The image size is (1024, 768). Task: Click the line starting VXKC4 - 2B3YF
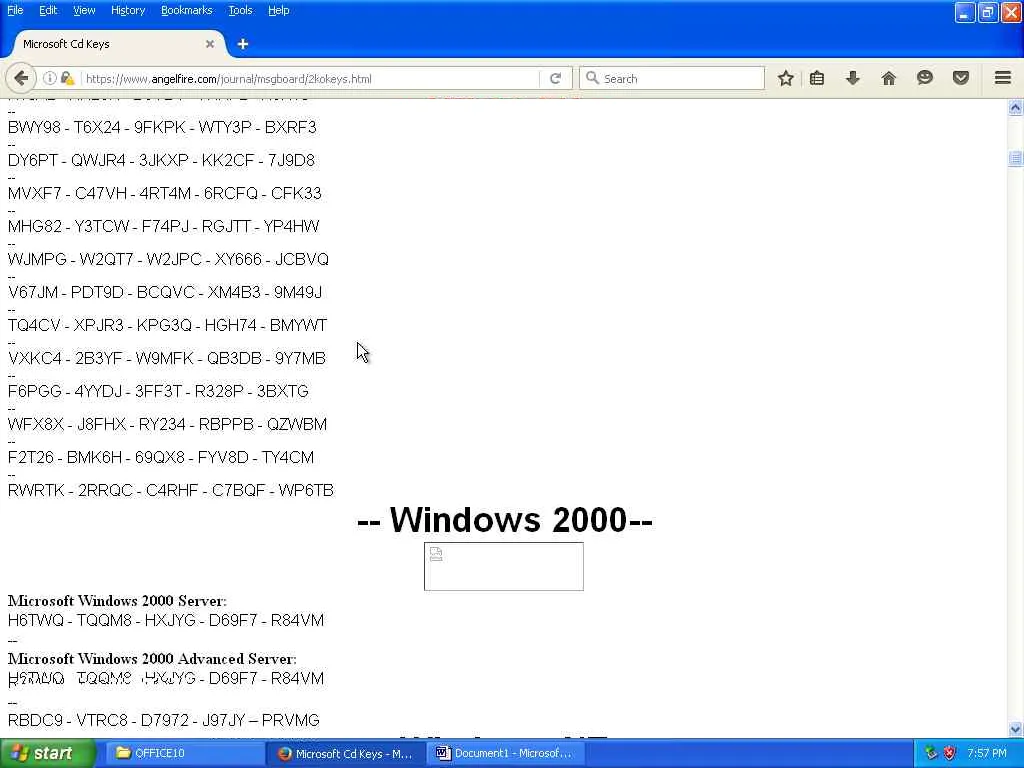[167, 358]
